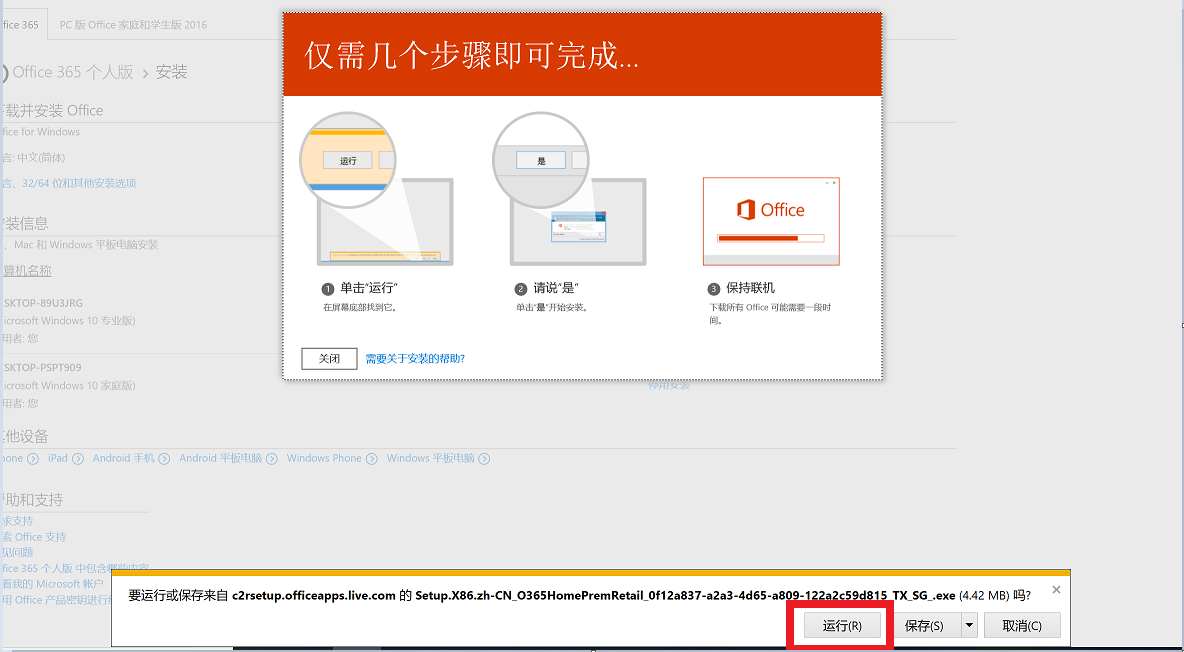This screenshot has width=1184, height=652.
Task: Click the computer name ending in PSPT909
Action: [x=41, y=367]
